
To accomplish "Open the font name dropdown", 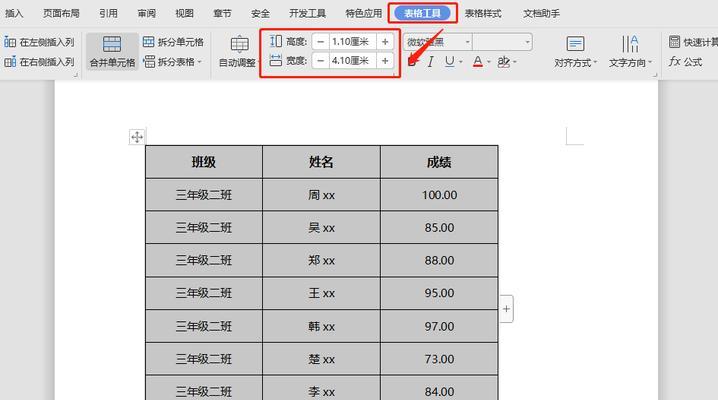I will tap(468, 42).
